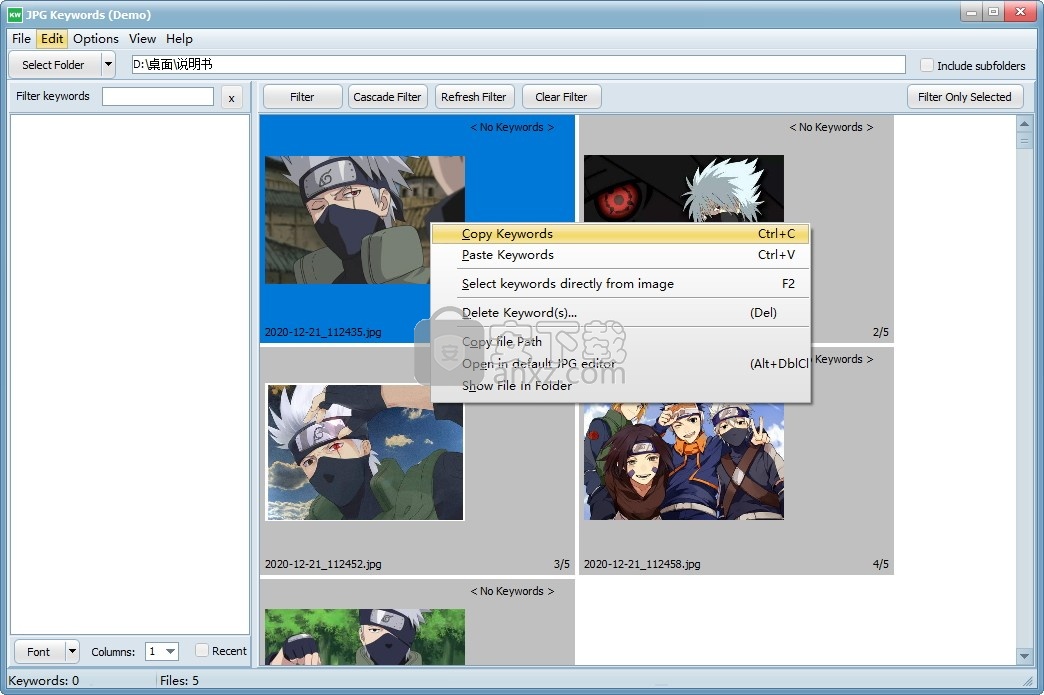Screen dimensions: 1044x695
Task: Click the folder path input field
Action: tap(518, 65)
